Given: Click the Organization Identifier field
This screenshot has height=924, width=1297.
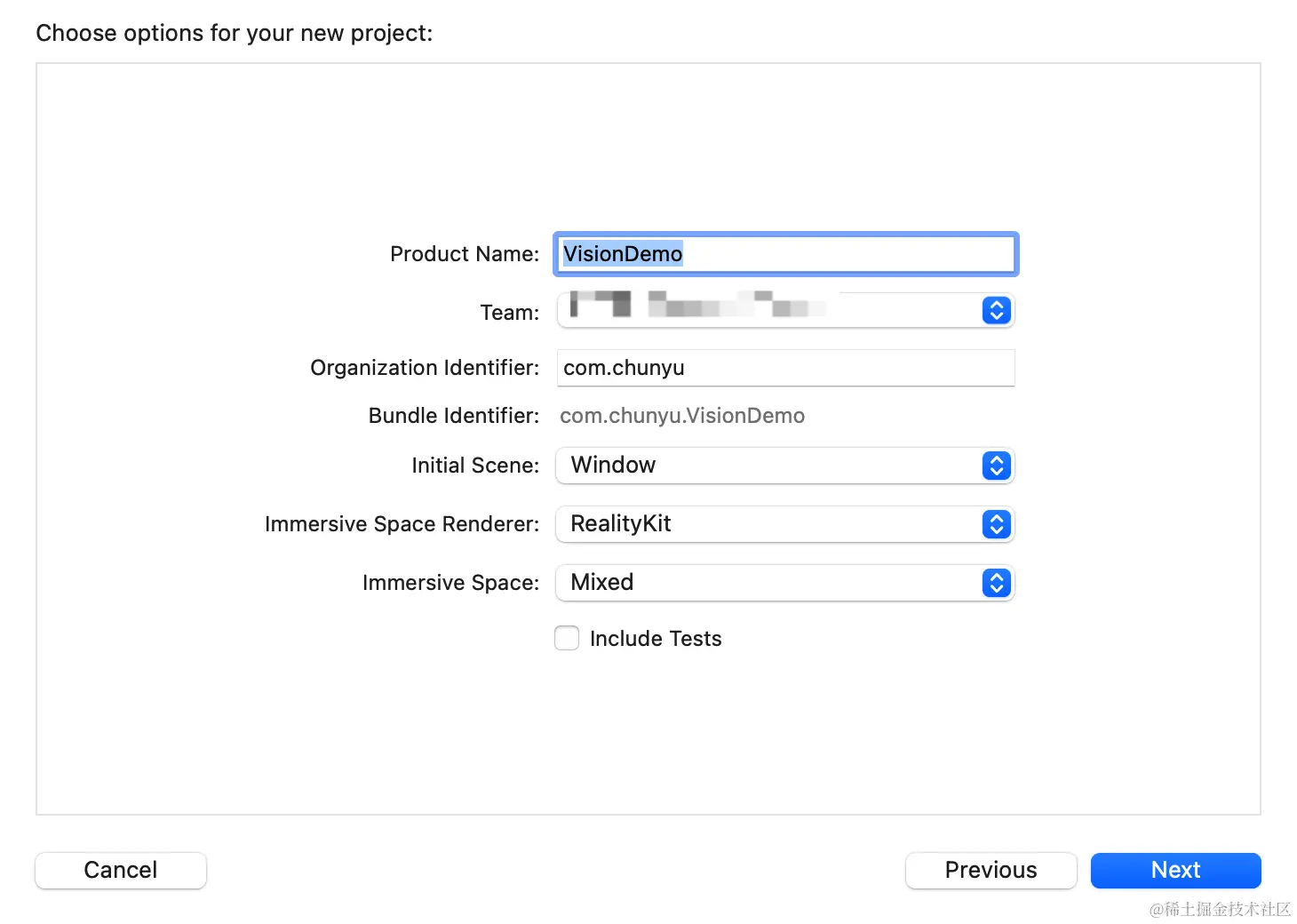Looking at the screenshot, I should (x=785, y=368).
